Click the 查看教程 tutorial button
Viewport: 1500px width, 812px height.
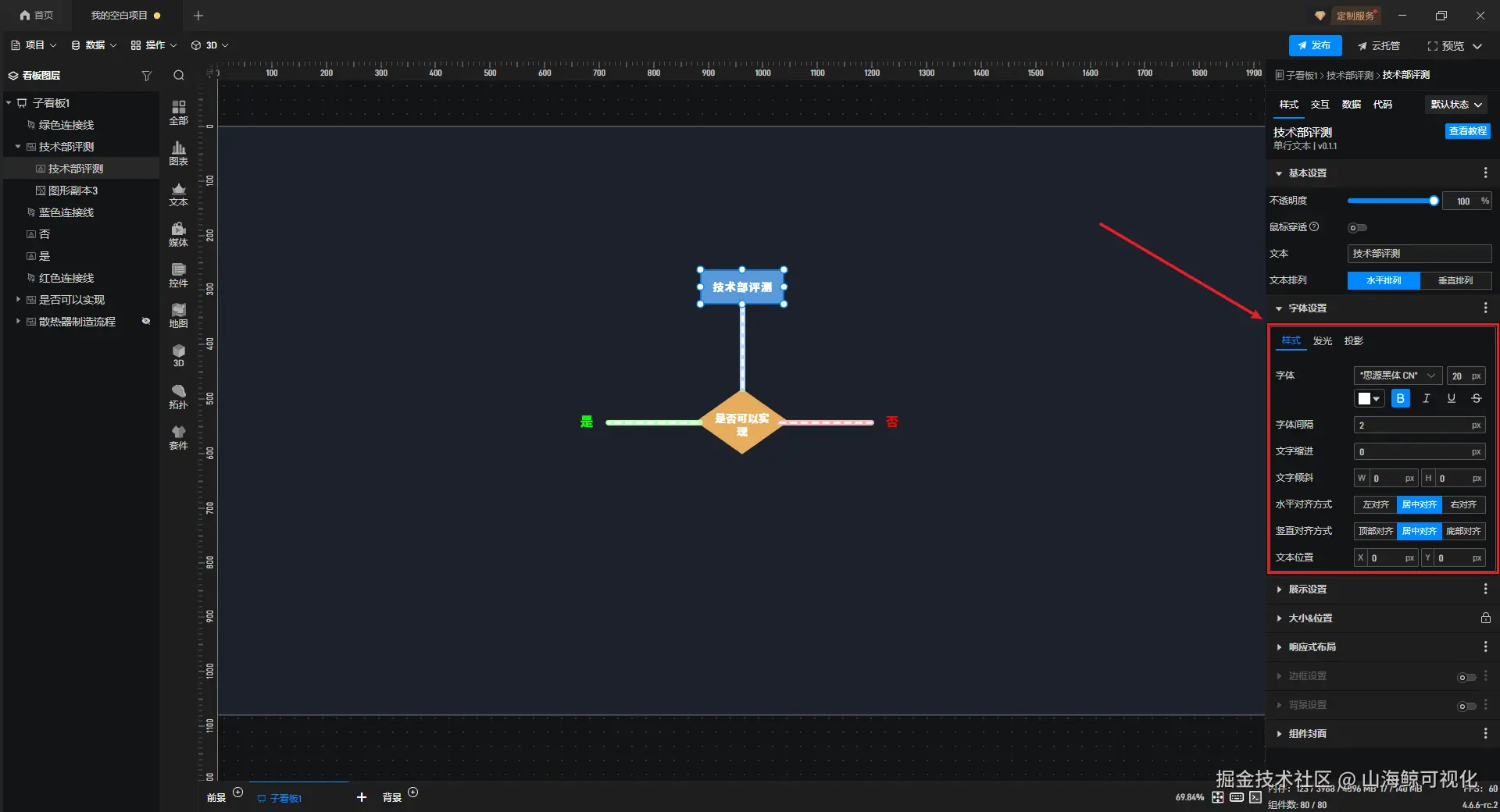tap(1467, 131)
